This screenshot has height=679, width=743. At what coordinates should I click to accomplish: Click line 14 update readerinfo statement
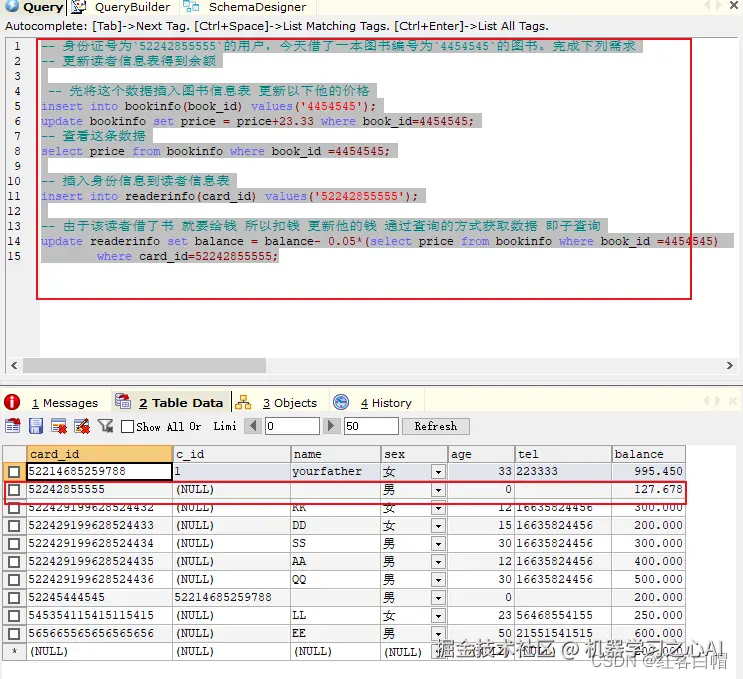tap(380, 241)
